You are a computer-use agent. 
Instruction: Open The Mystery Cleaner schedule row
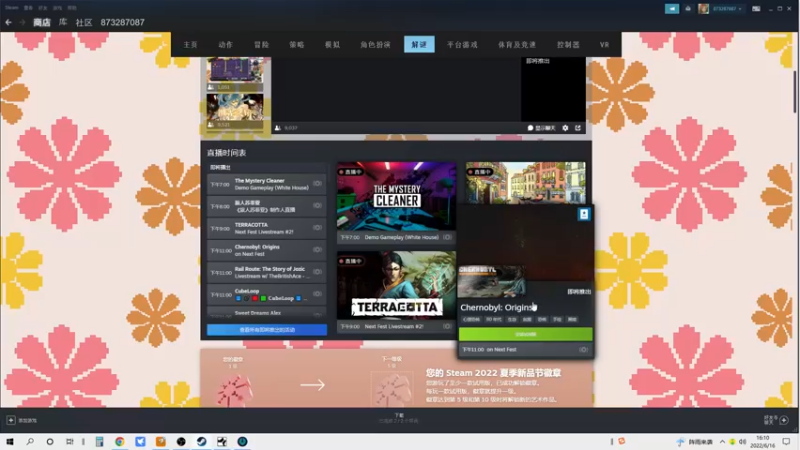(266, 184)
